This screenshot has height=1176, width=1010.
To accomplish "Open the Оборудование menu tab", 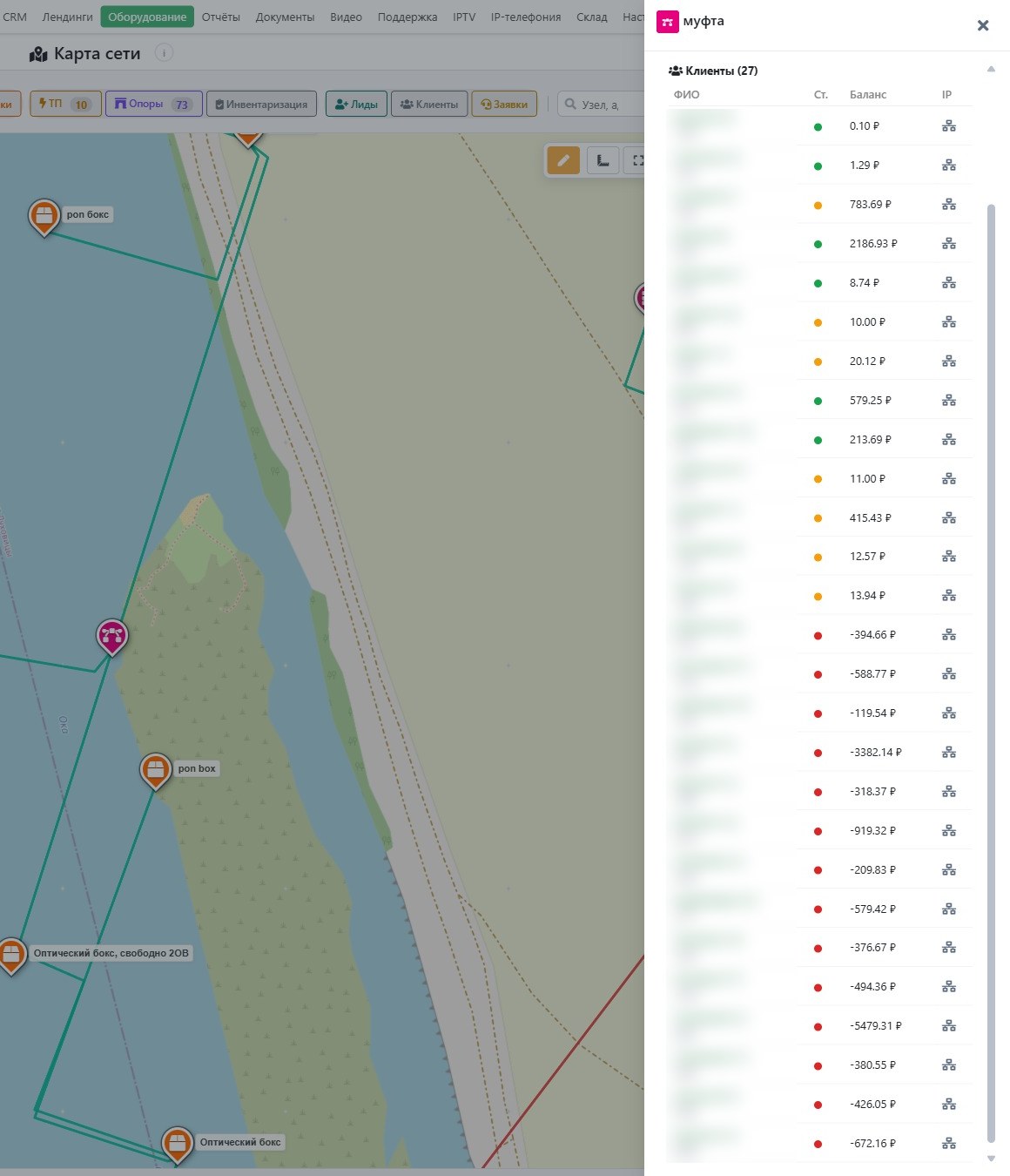I will tap(147, 17).
